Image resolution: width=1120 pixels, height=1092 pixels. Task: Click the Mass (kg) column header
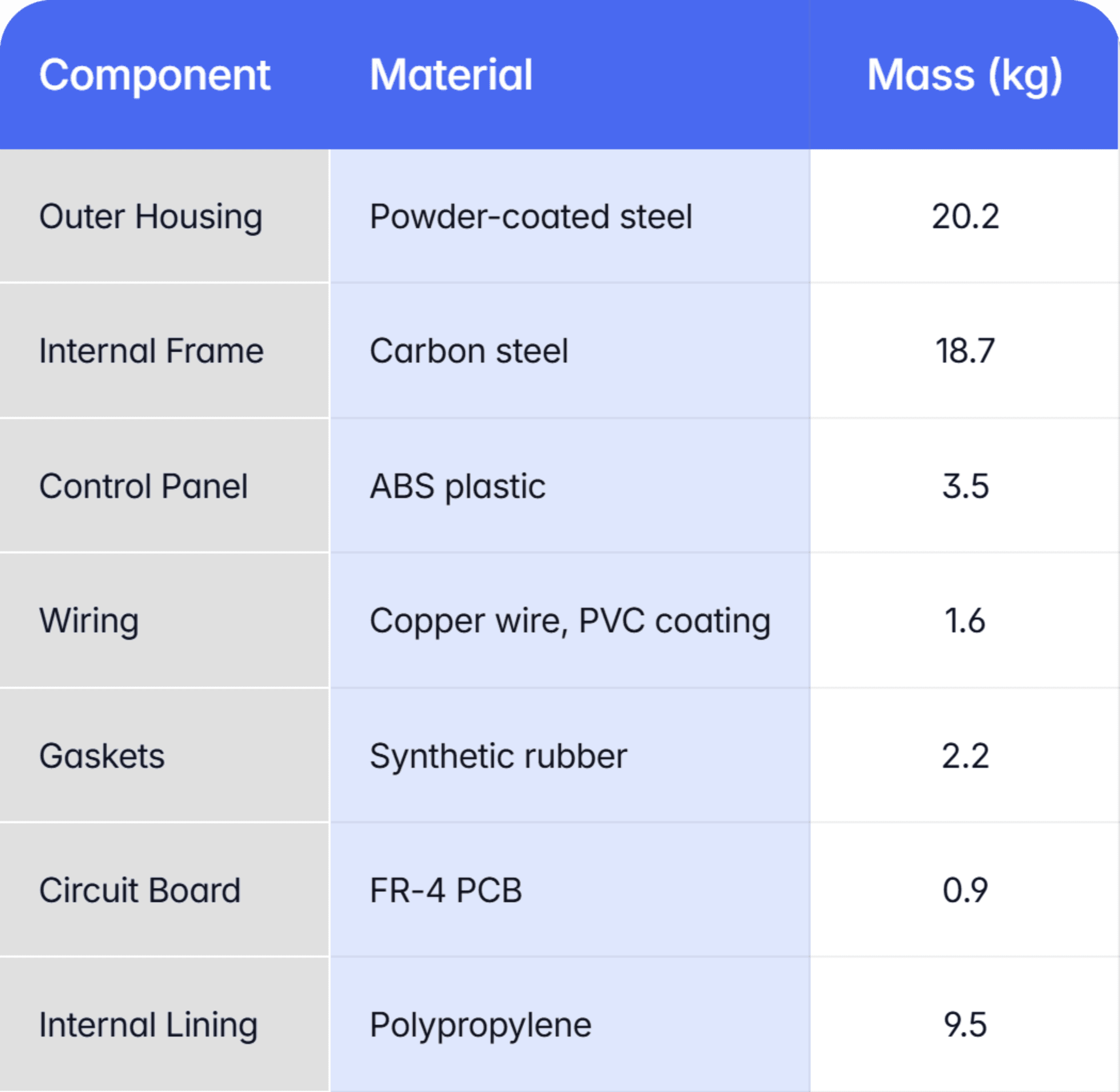coord(964,75)
